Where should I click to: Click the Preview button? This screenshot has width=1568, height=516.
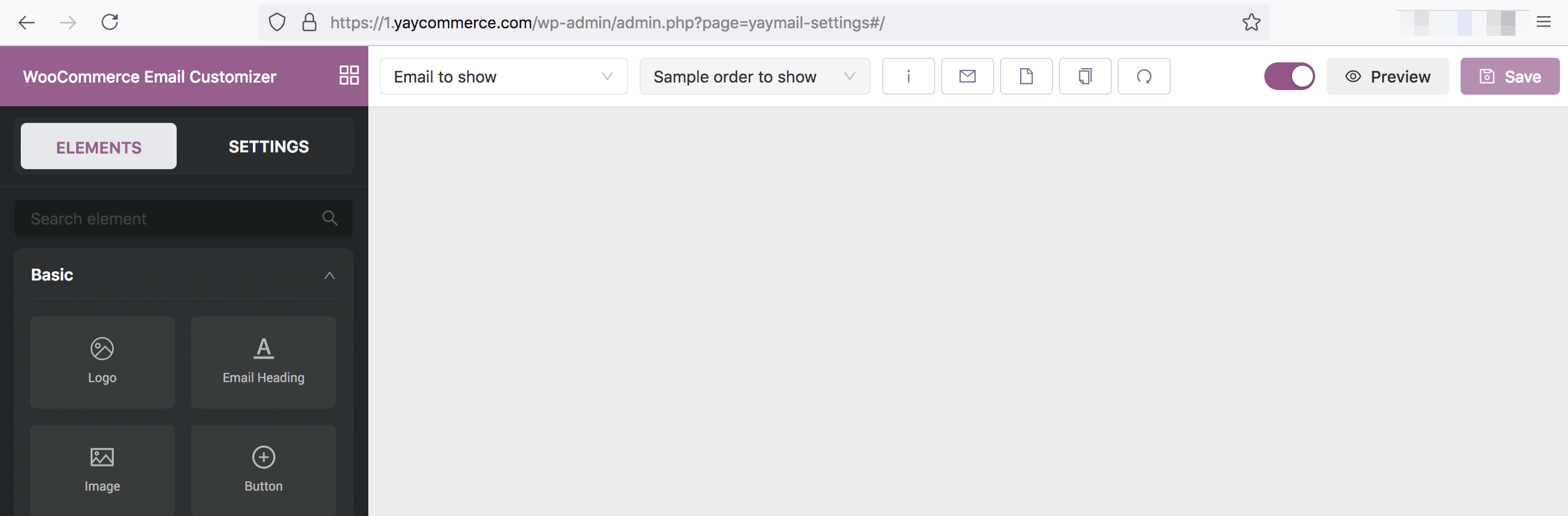click(1387, 76)
